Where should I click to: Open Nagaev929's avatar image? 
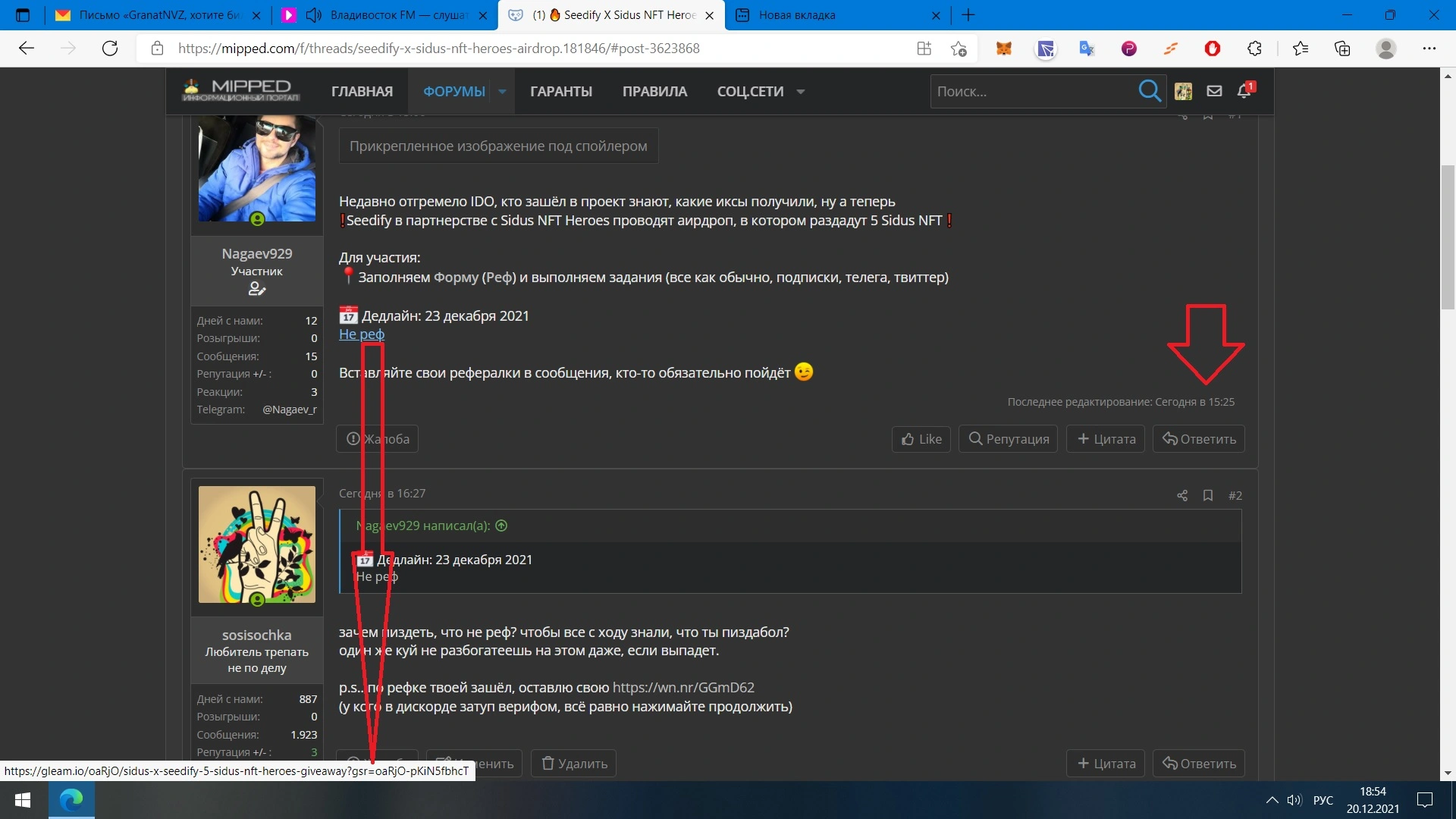pos(257,168)
